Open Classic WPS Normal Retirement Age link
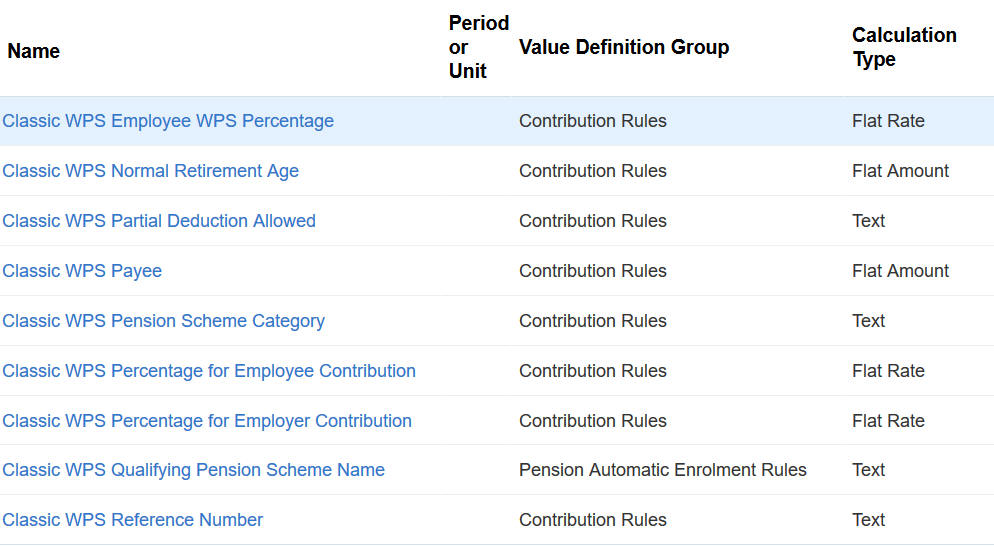Screen dimensions: 994x546 point(150,171)
